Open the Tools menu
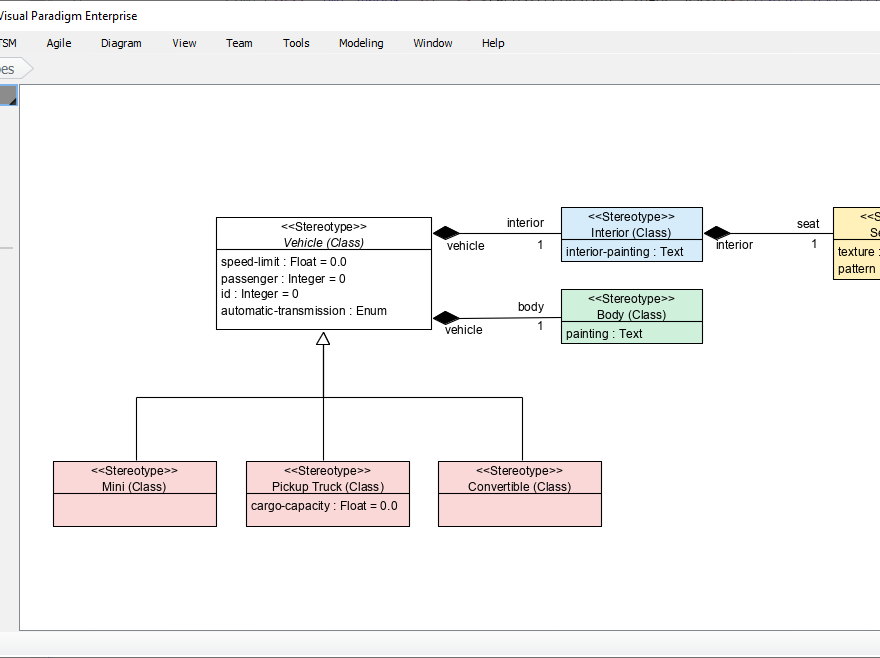Viewport: 880px width, 658px height. [296, 43]
